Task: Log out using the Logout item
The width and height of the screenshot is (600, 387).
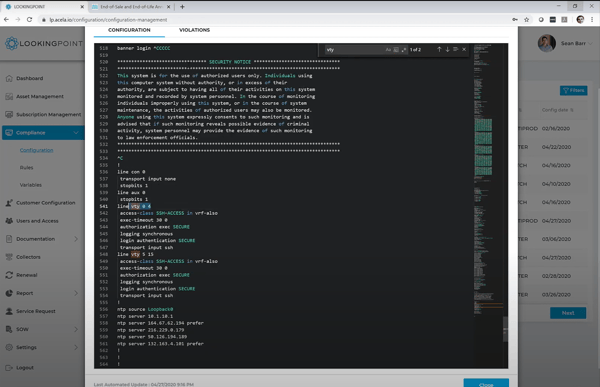Action: (x=24, y=367)
